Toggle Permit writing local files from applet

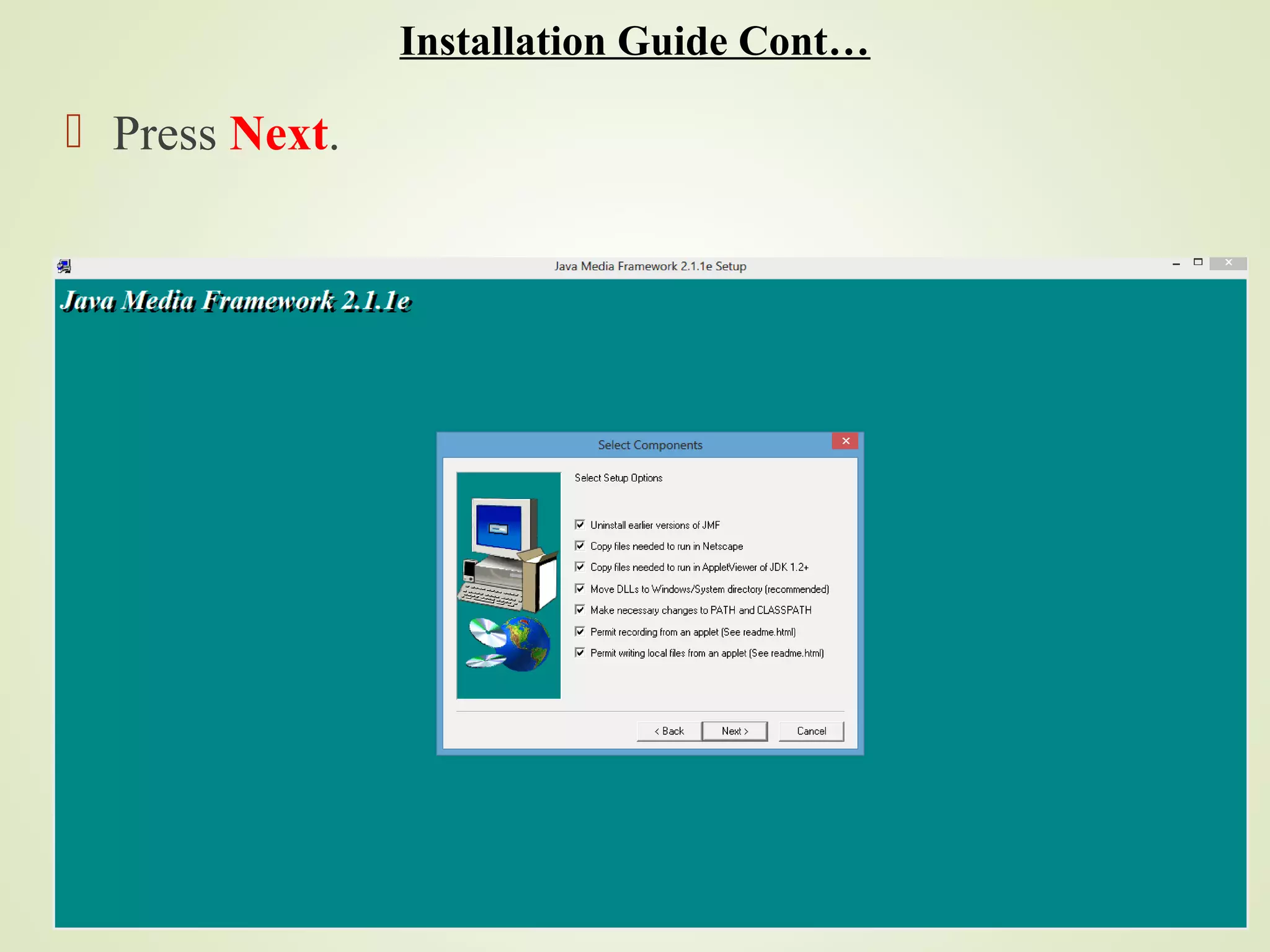tap(580, 652)
